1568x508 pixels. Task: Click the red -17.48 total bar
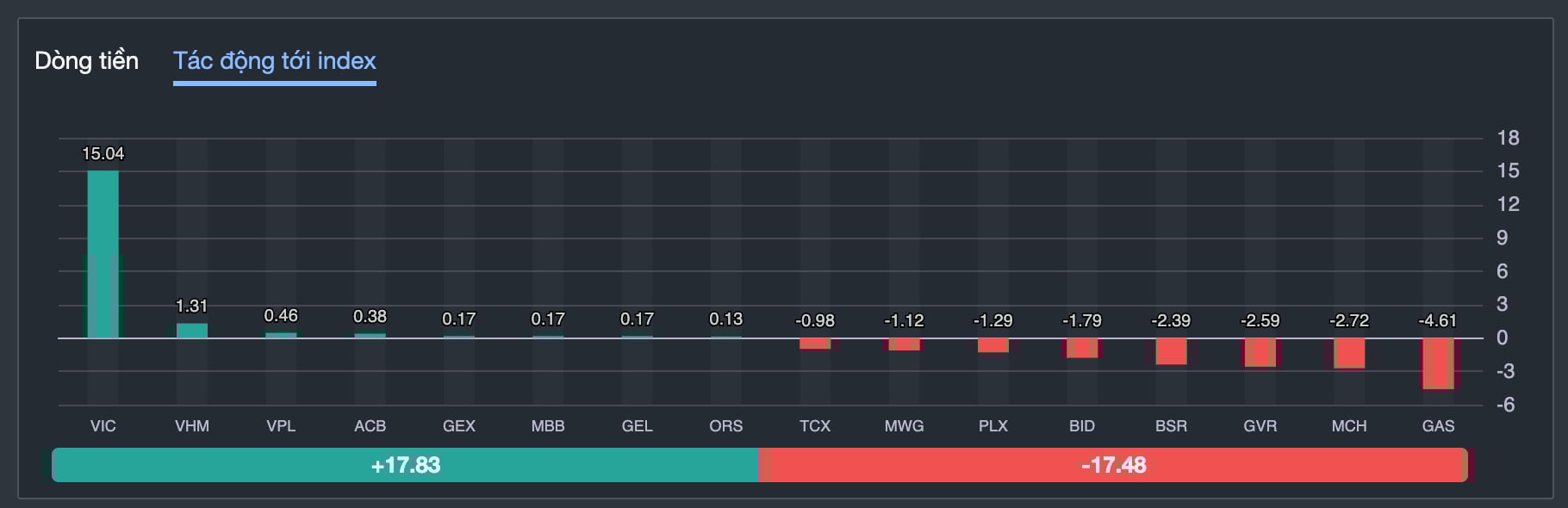(1113, 465)
